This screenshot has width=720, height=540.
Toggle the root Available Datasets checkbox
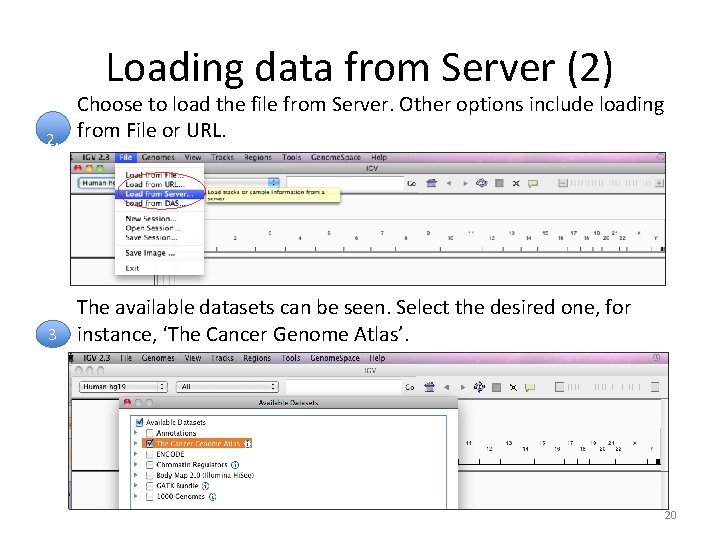139,422
